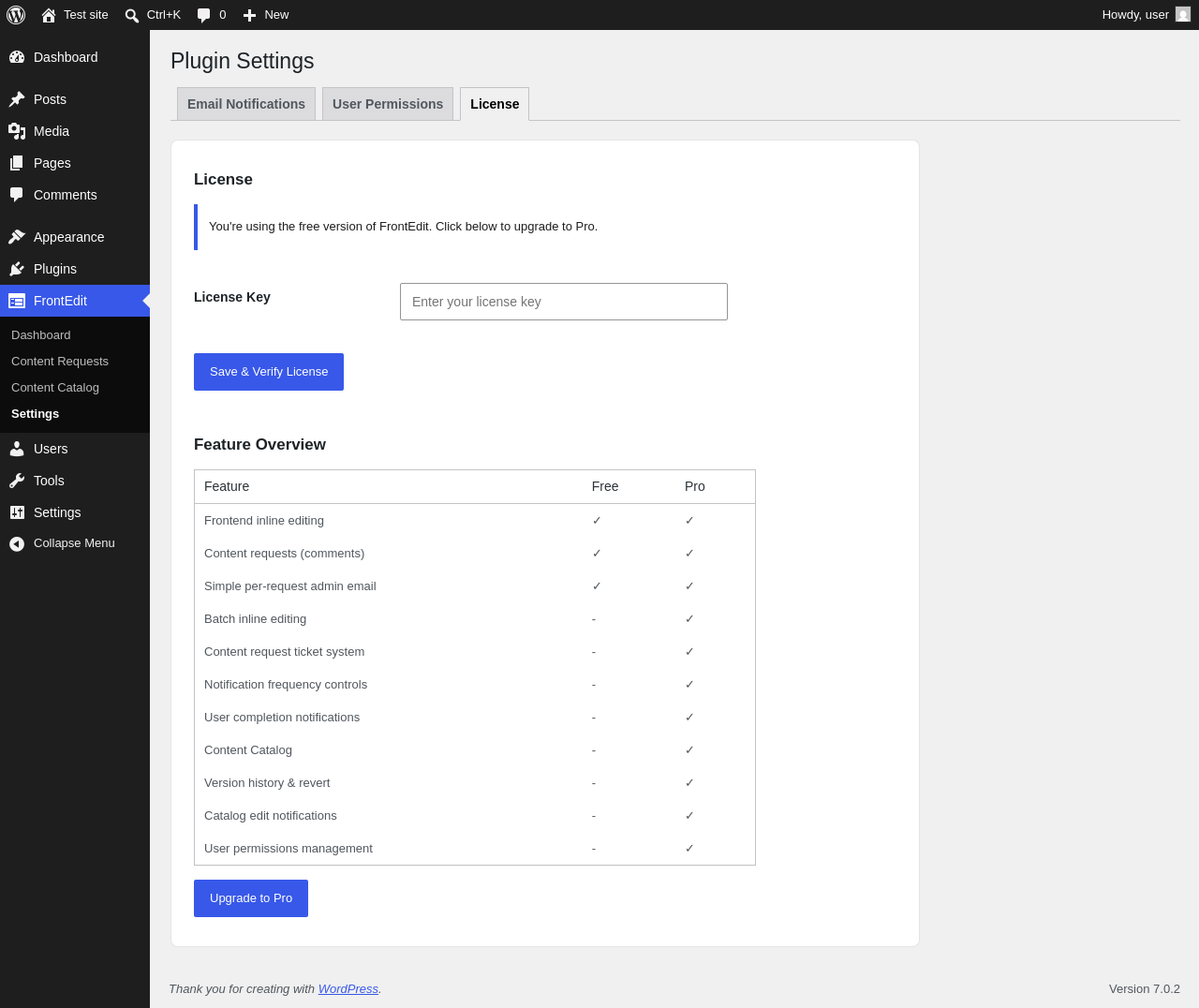The height and width of the screenshot is (1008, 1199).
Task: Click the user avatar icon
Action: tap(1183, 14)
